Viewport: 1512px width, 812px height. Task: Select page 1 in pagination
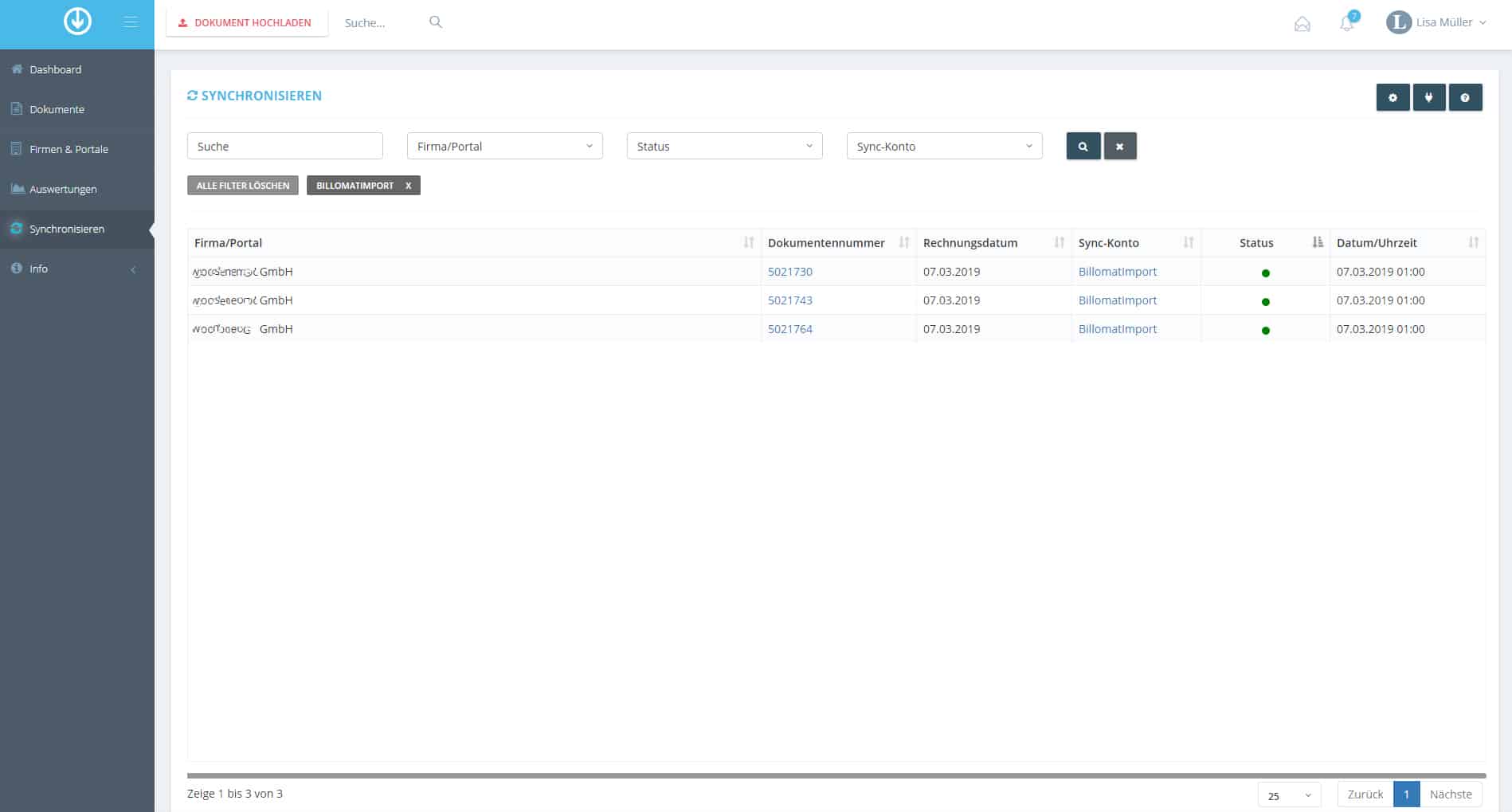[x=1407, y=794]
